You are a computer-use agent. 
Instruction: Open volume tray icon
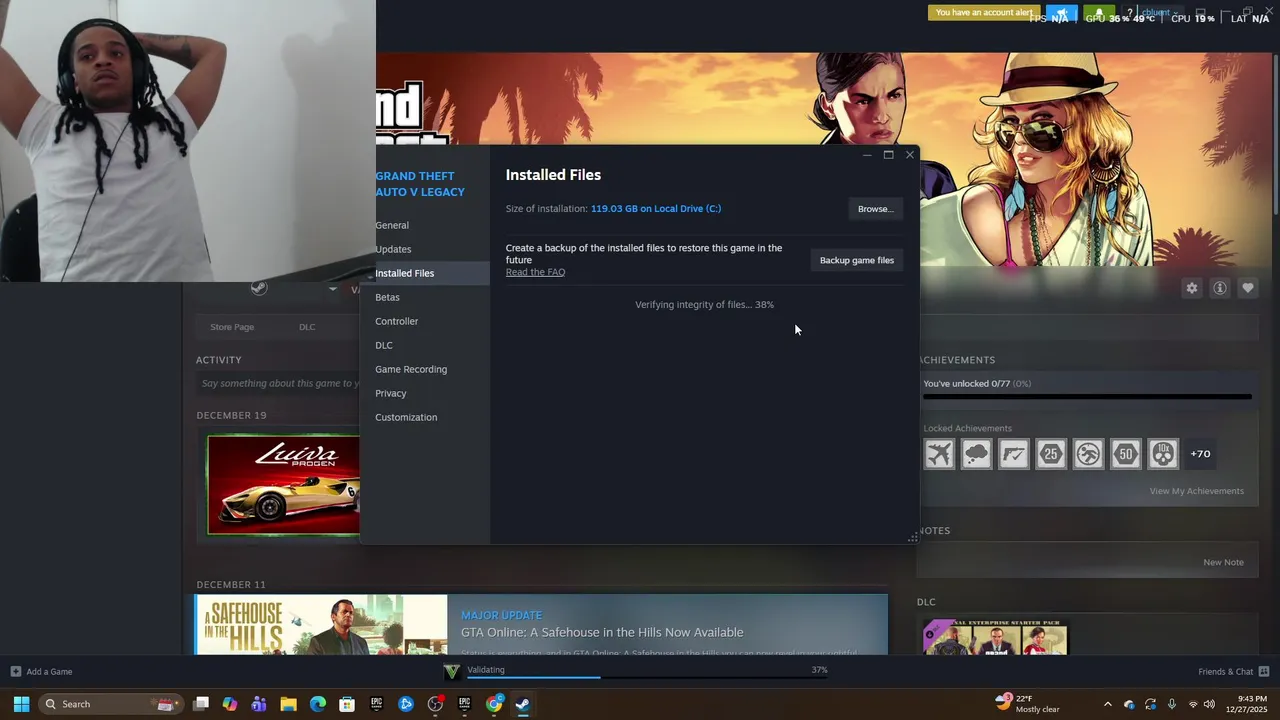(1210, 704)
